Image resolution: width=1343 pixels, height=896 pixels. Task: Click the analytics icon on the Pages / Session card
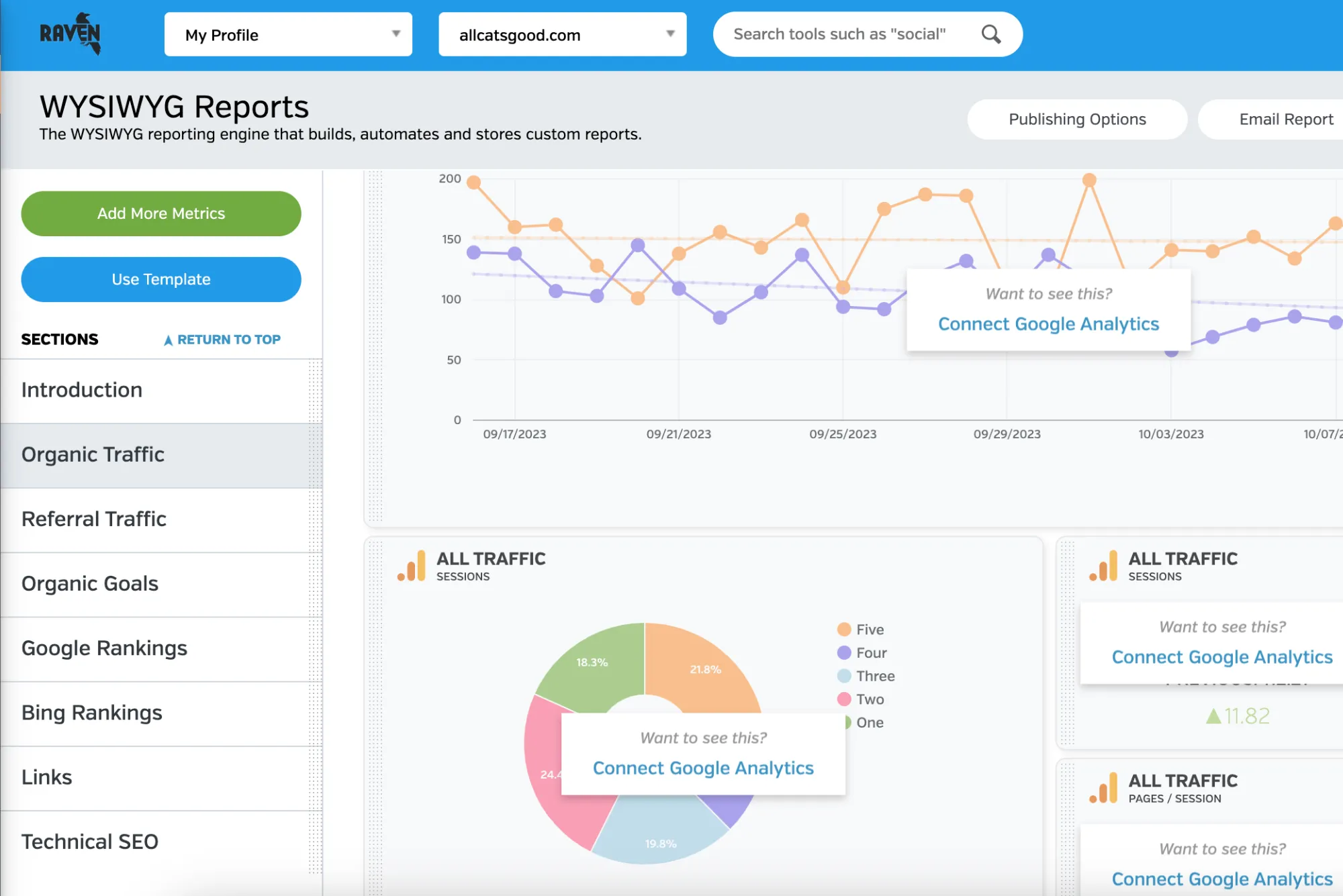tap(1104, 788)
